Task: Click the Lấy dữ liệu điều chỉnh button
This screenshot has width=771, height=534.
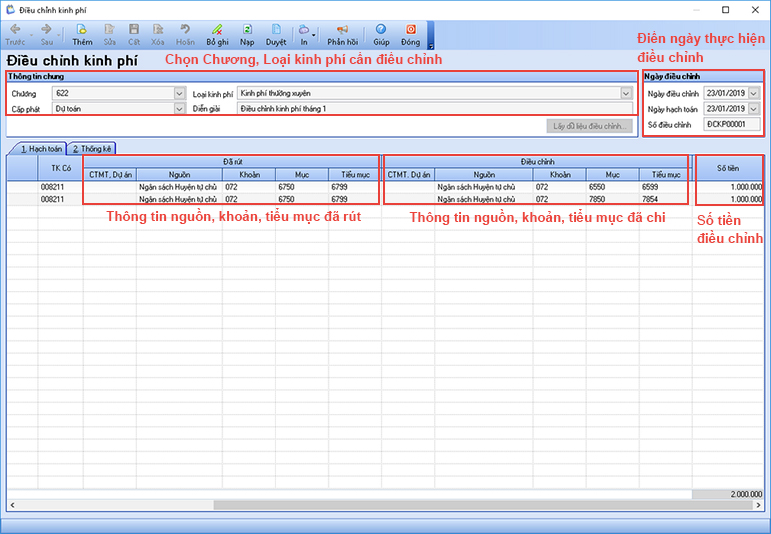Action: pyautogui.click(x=590, y=126)
